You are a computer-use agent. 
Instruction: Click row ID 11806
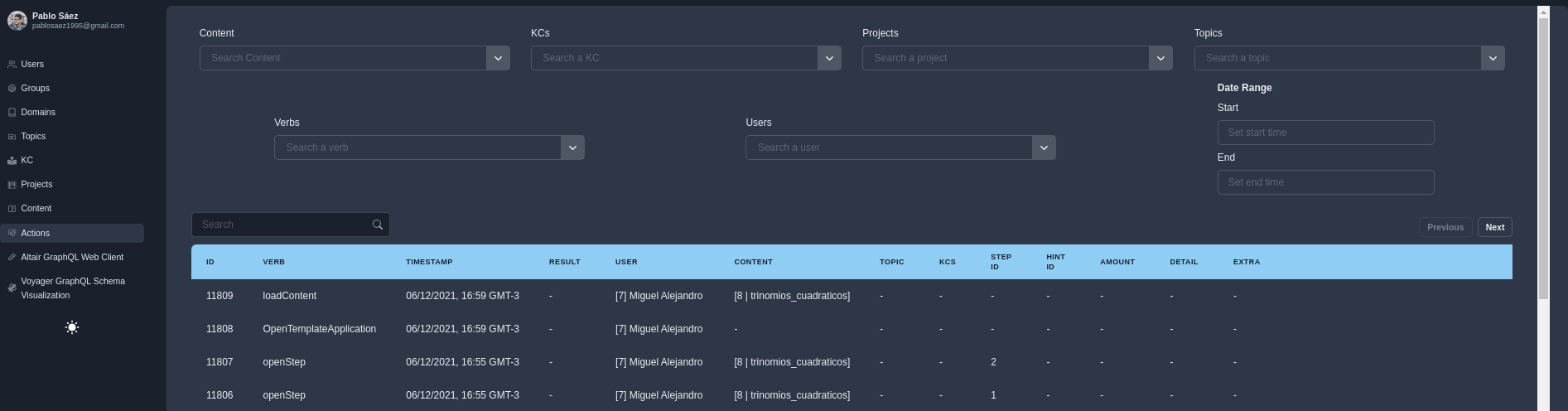(220, 395)
